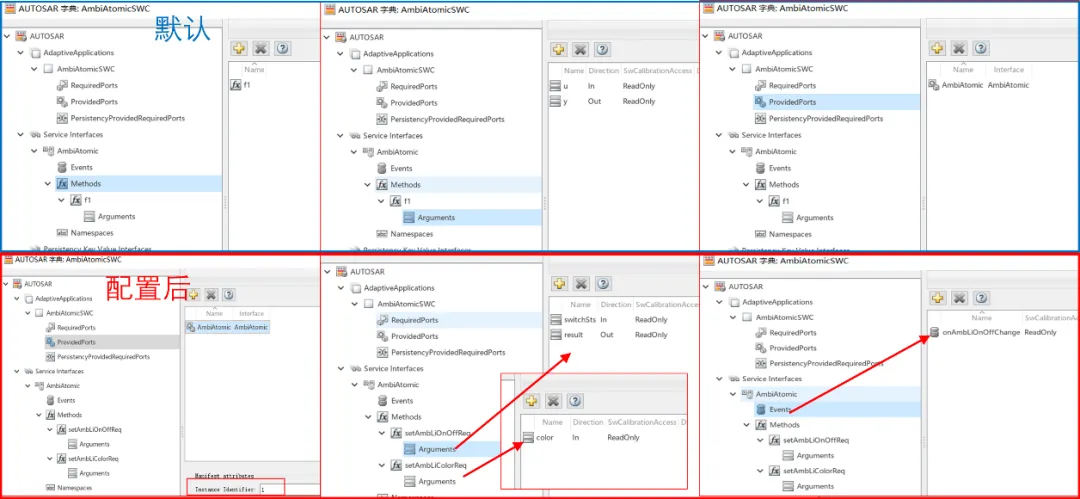The image size is (1080, 499).
Task: Click the Delete X icon above the u and y arguments table
Action: 581,50
